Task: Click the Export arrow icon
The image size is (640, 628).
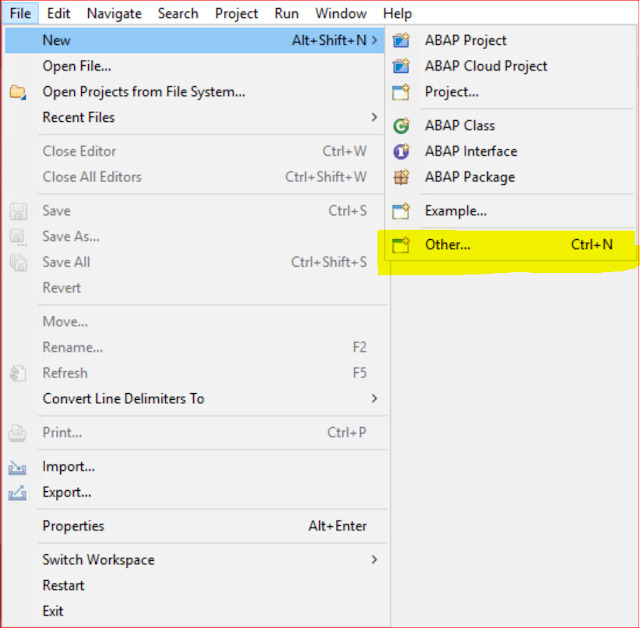Action: (17, 493)
